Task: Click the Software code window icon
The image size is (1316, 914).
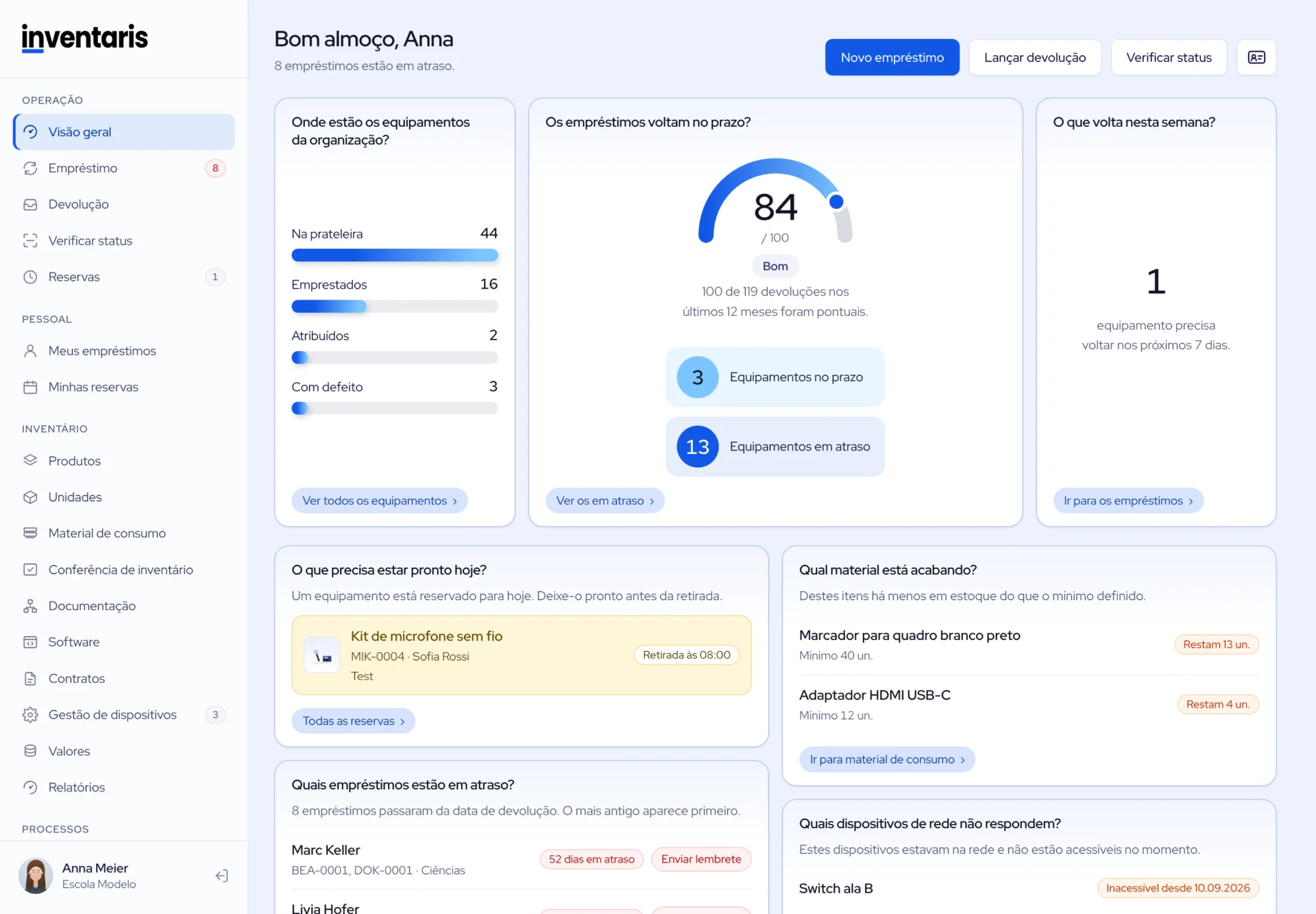Action: click(x=30, y=642)
